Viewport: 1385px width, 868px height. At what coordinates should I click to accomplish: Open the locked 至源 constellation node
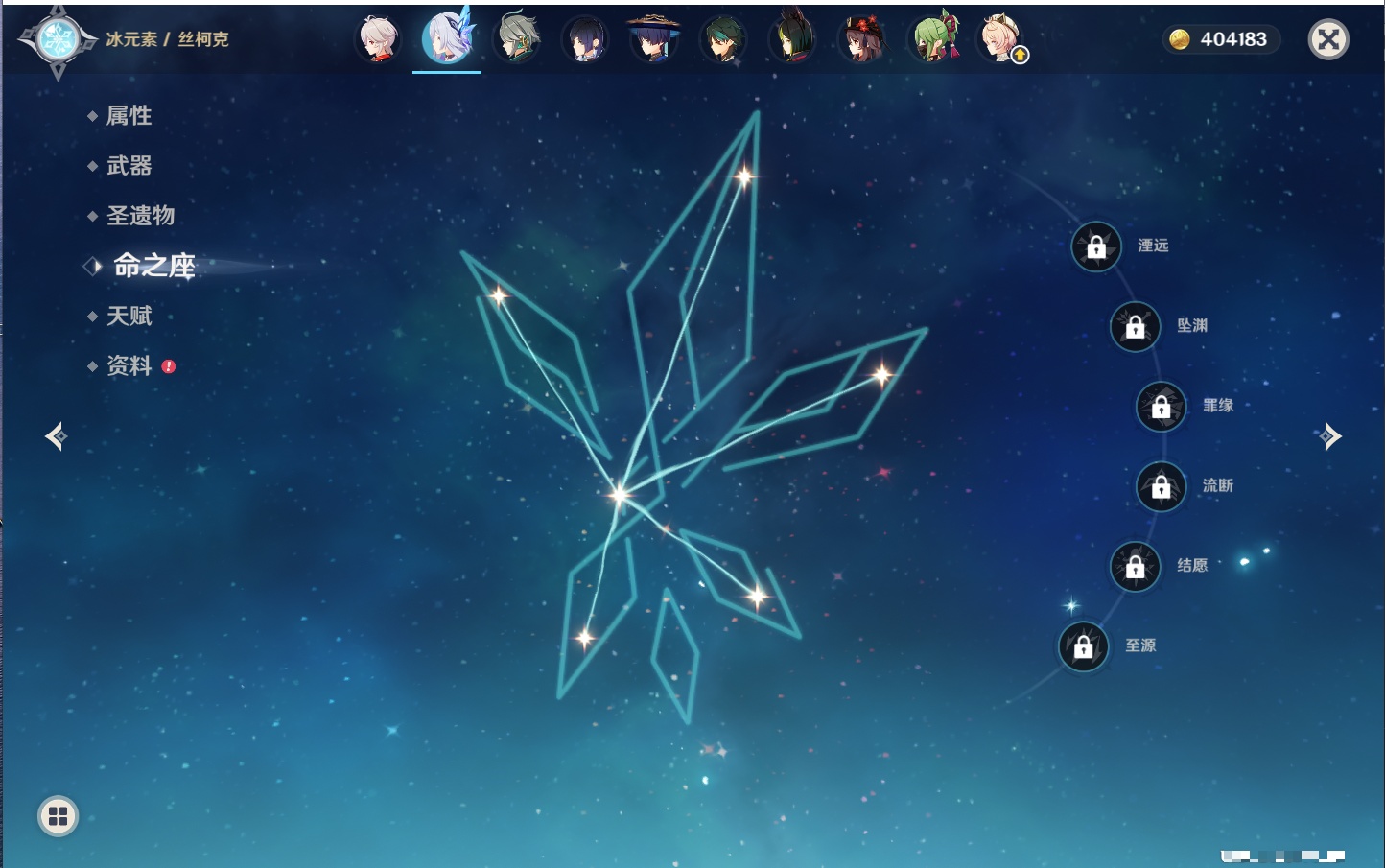pyautogui.click(x=1083, y=646)
